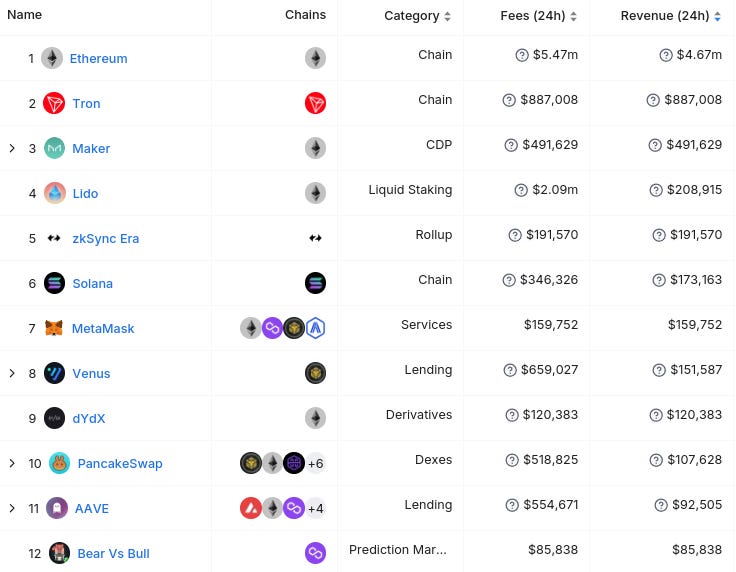Screen dimensions: 736x572
Task: Expand the PancakeSwap row
Action: coord(12,464)
